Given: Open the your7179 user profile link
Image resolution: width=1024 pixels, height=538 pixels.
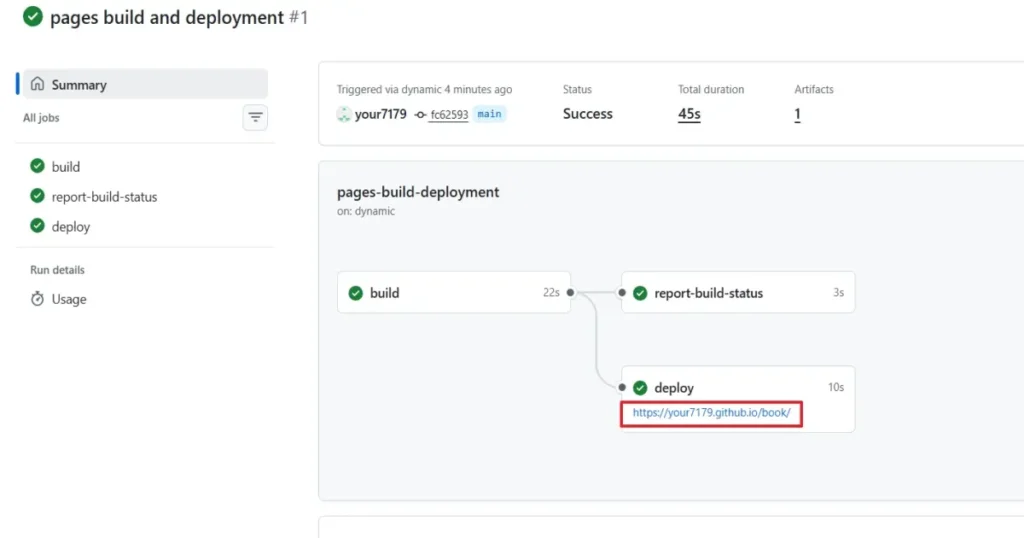Looking at the screenshot, I should pos(380,114).
